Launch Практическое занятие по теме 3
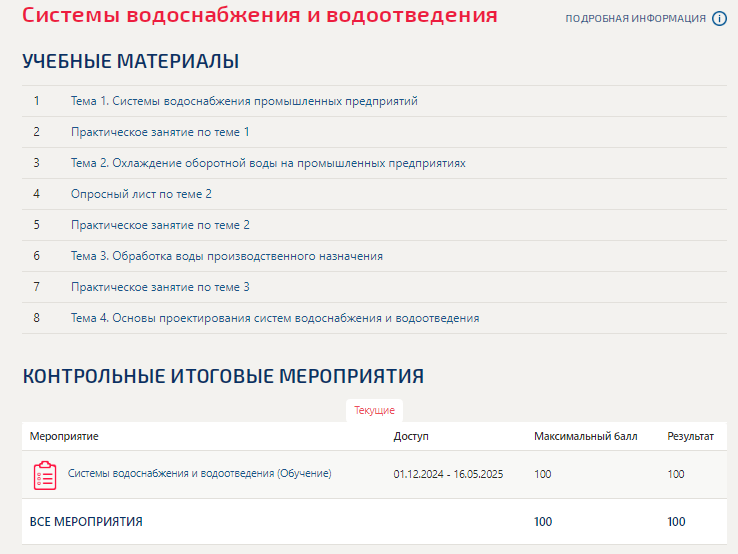 pos(160,287)
